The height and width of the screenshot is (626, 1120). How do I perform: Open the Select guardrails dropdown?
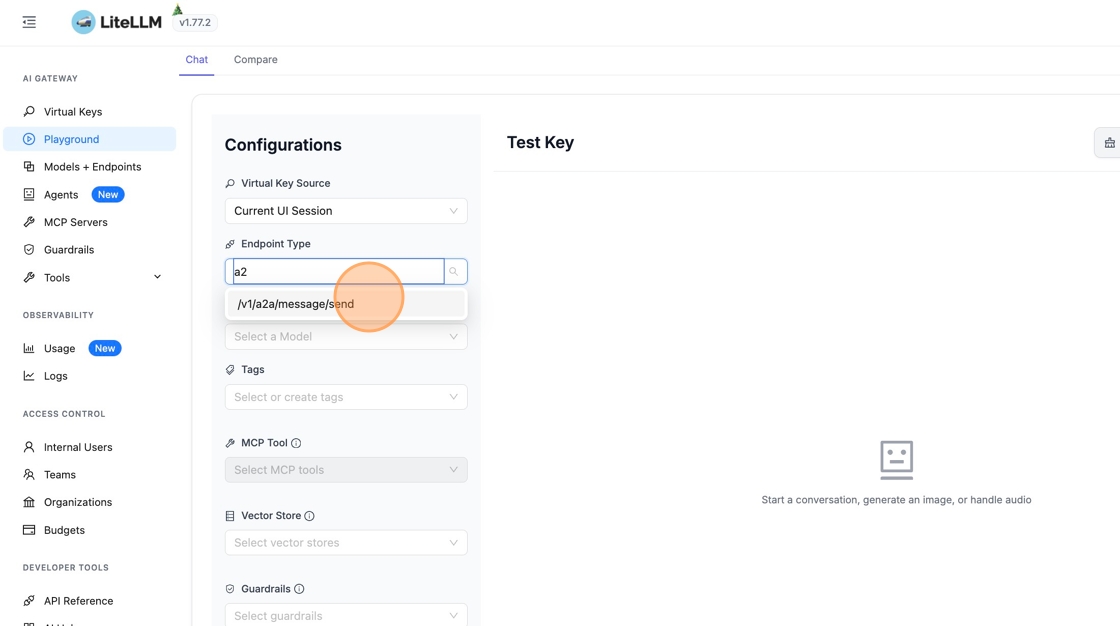tap(346, 615)
